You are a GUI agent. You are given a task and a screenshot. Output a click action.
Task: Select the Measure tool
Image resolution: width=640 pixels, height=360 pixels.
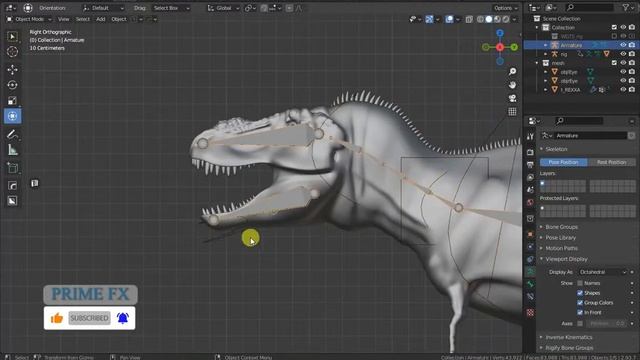coord(12,150)
